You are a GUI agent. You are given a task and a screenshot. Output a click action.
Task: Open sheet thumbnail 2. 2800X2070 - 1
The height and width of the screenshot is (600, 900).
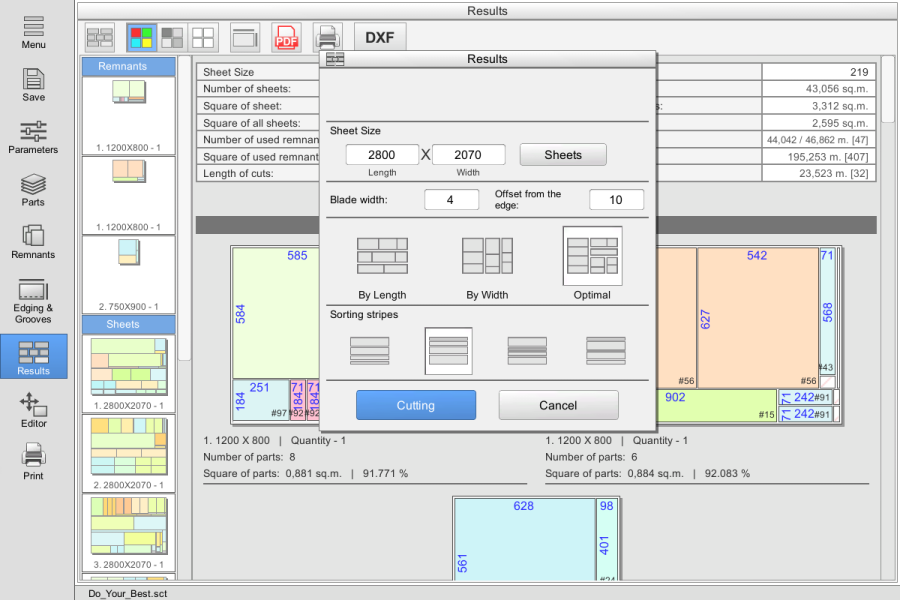pos(129,454)
